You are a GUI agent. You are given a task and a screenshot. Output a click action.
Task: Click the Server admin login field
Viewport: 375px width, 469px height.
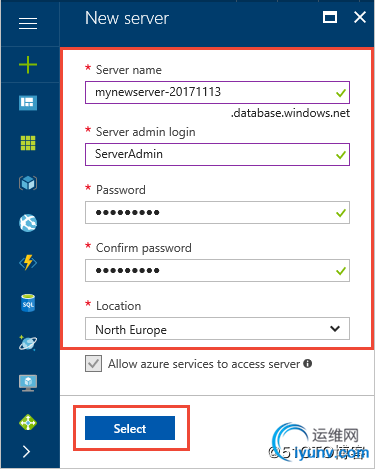(217, 154)
